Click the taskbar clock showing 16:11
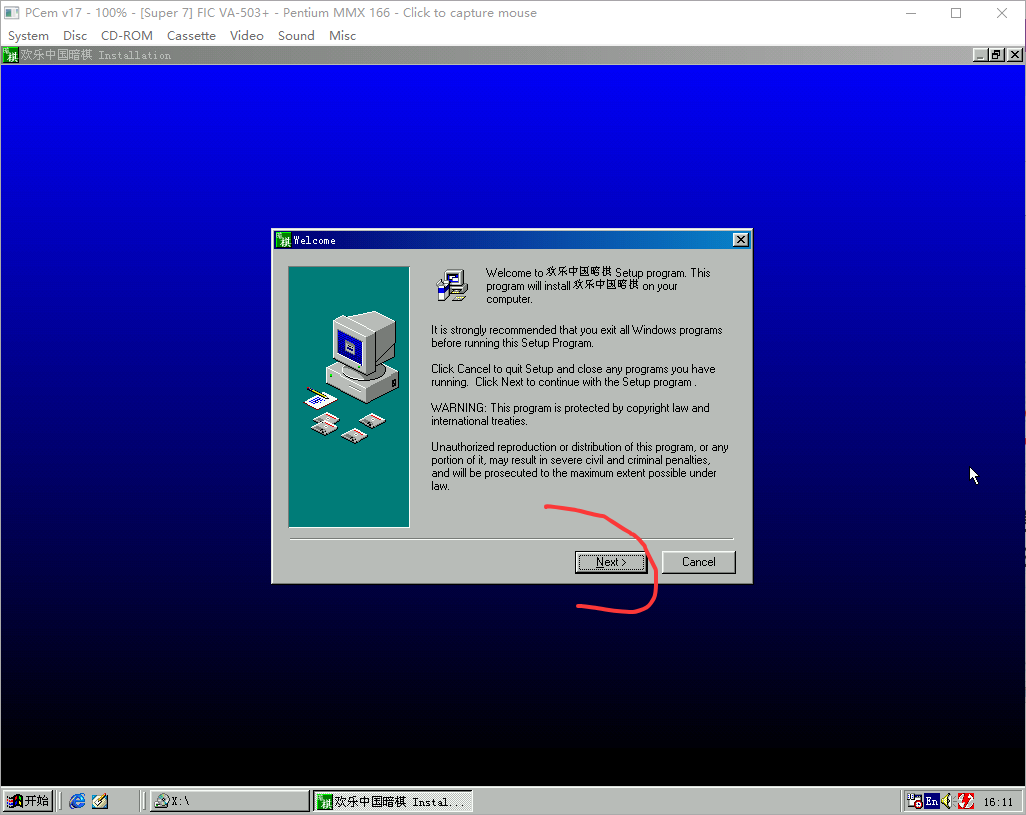1026x815 pixels. (998, 801)
